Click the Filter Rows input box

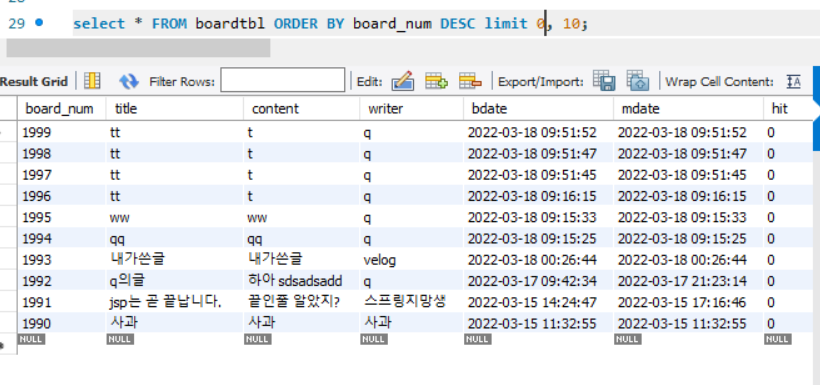(x=282, y=81)
